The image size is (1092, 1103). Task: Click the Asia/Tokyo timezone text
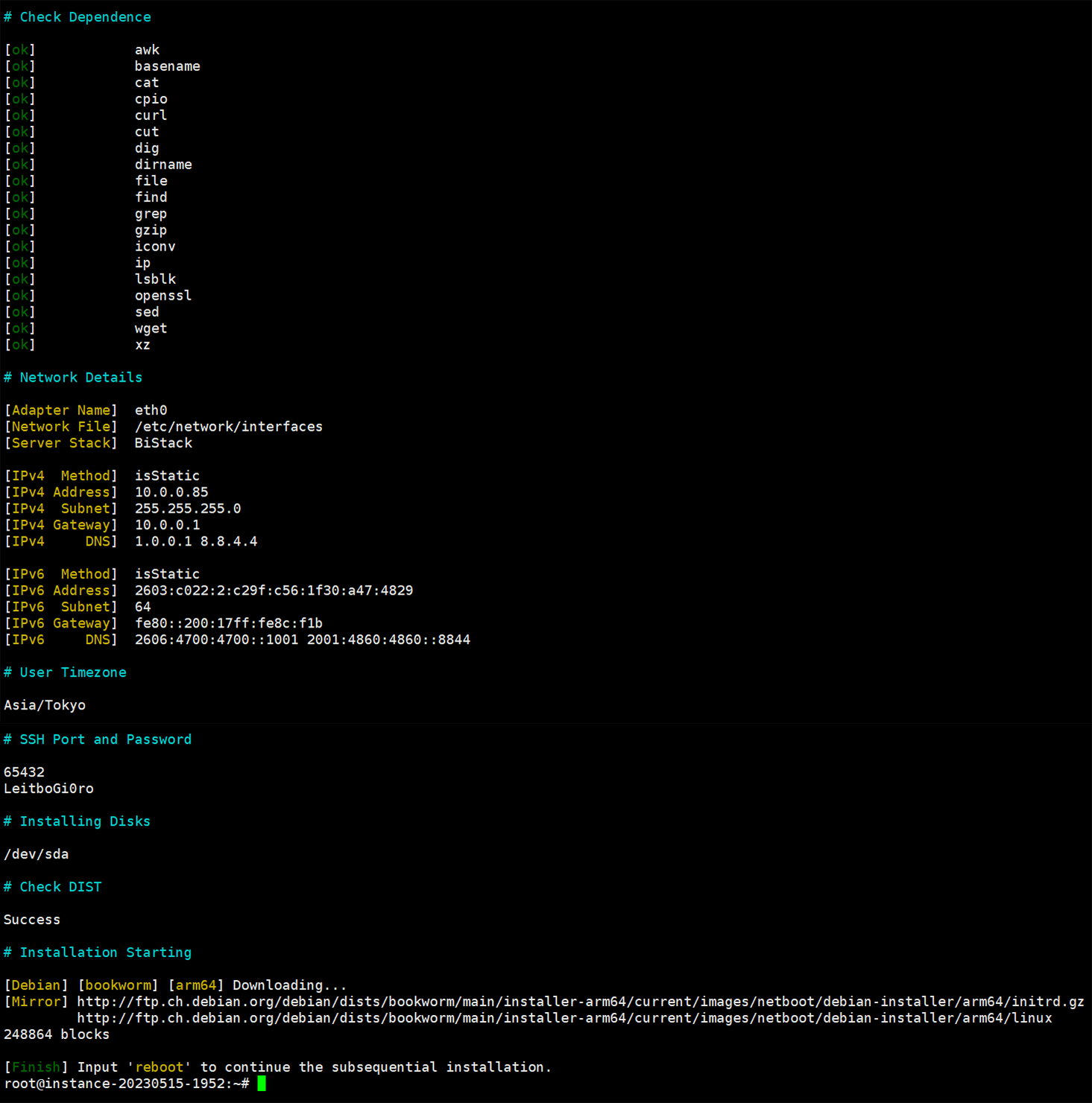pos(45,704)
